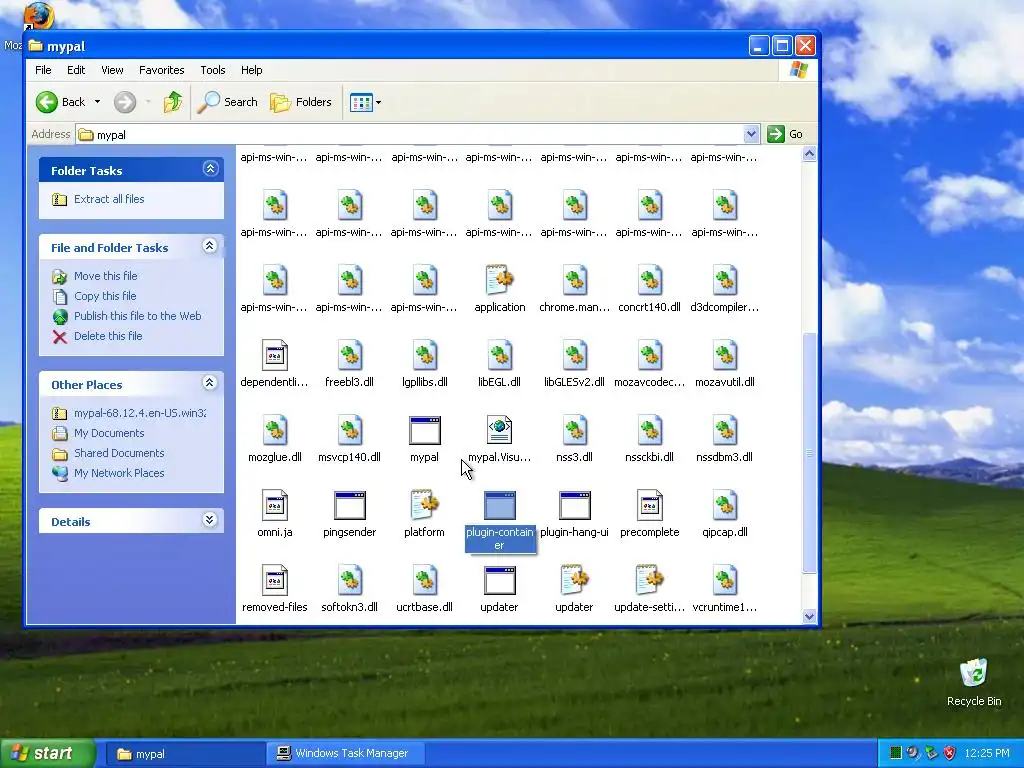Select the d3dcompiler DLL icon

coord(725,280)
